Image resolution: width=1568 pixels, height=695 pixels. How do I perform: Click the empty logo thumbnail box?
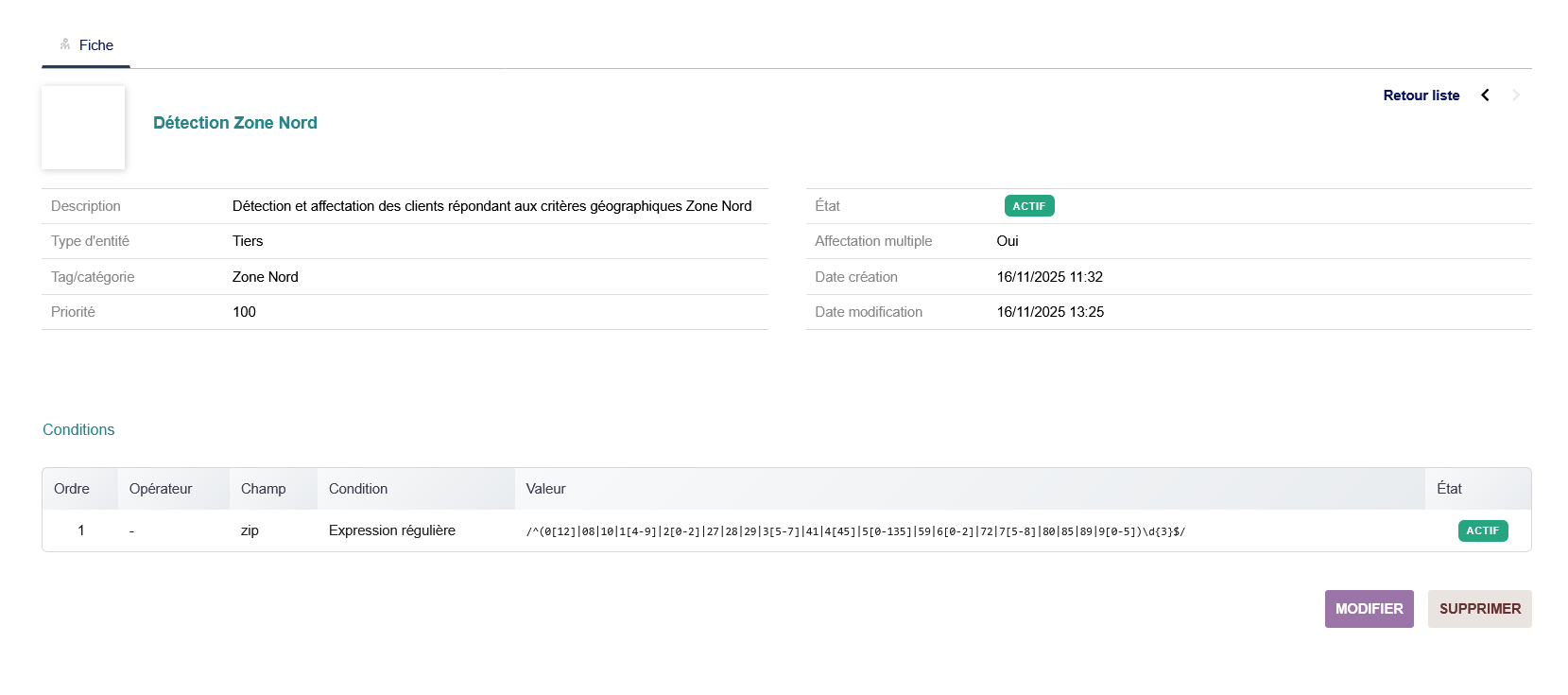tap(83, 128)
